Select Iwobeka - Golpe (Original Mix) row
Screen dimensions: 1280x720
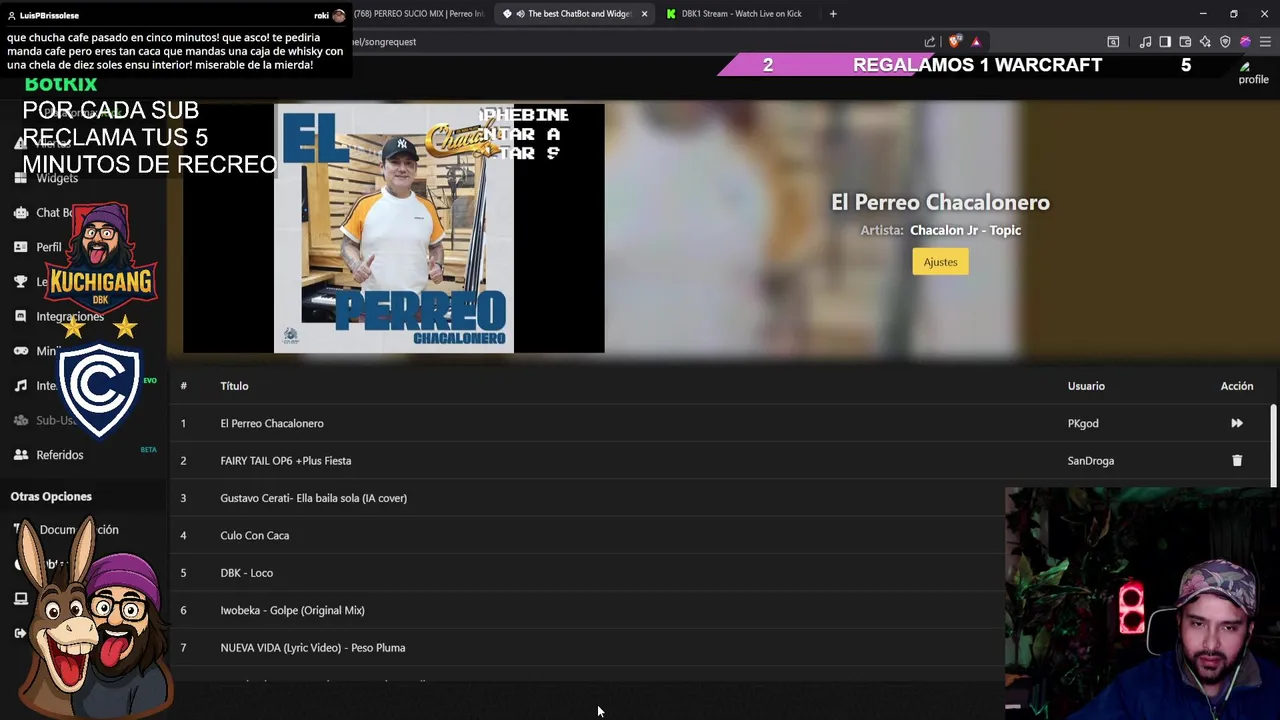coord(588,610)
